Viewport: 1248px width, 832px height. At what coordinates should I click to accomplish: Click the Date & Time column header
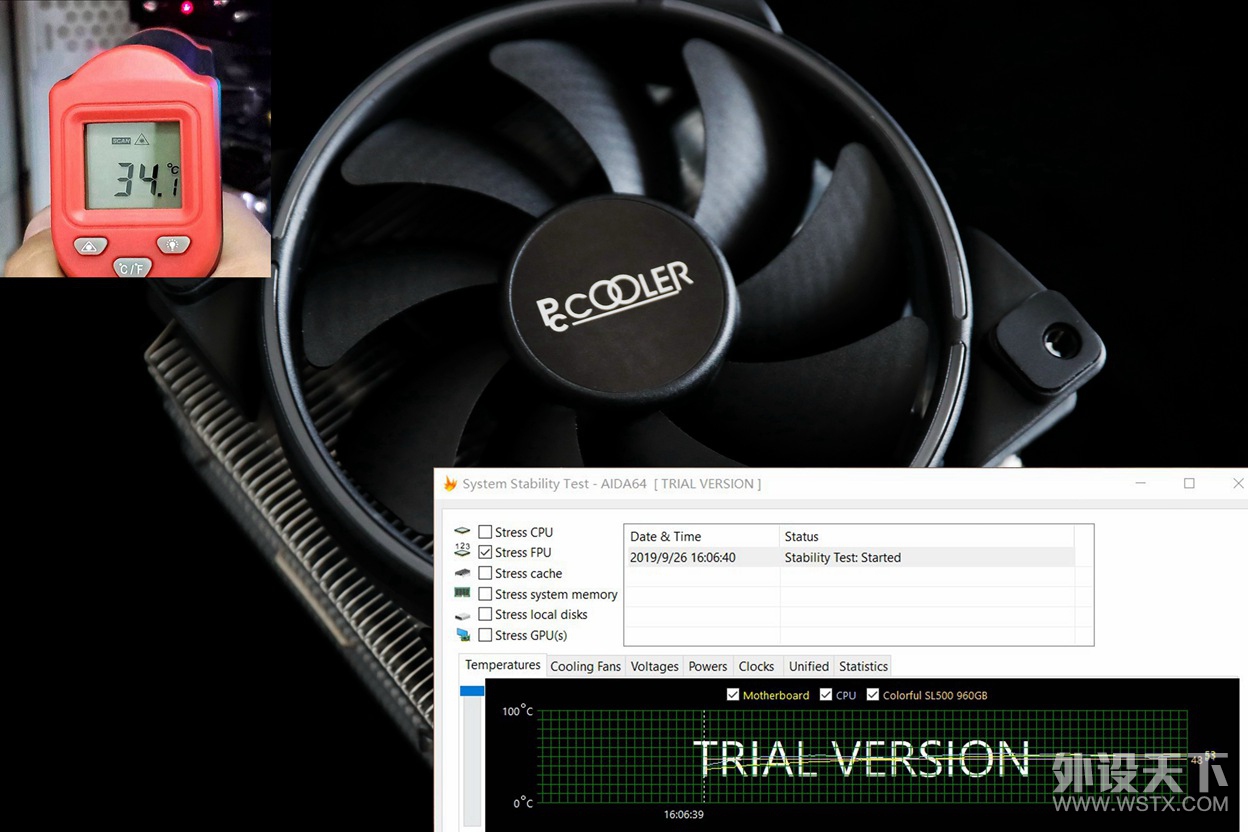click(x=701, y=536)
